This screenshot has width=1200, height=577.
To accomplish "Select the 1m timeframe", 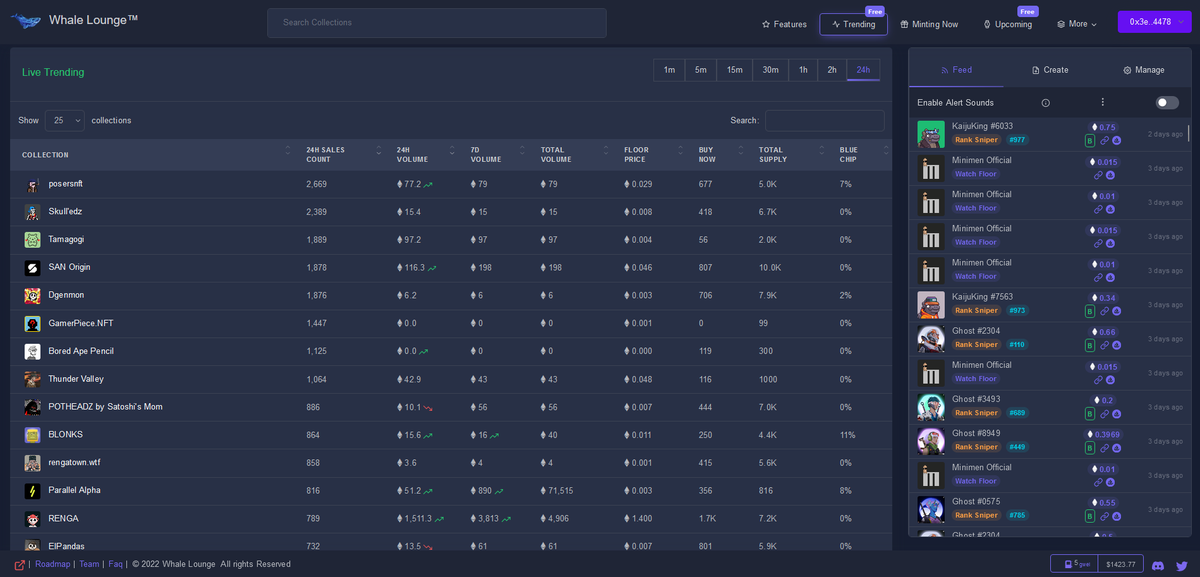I will (669, 70).
